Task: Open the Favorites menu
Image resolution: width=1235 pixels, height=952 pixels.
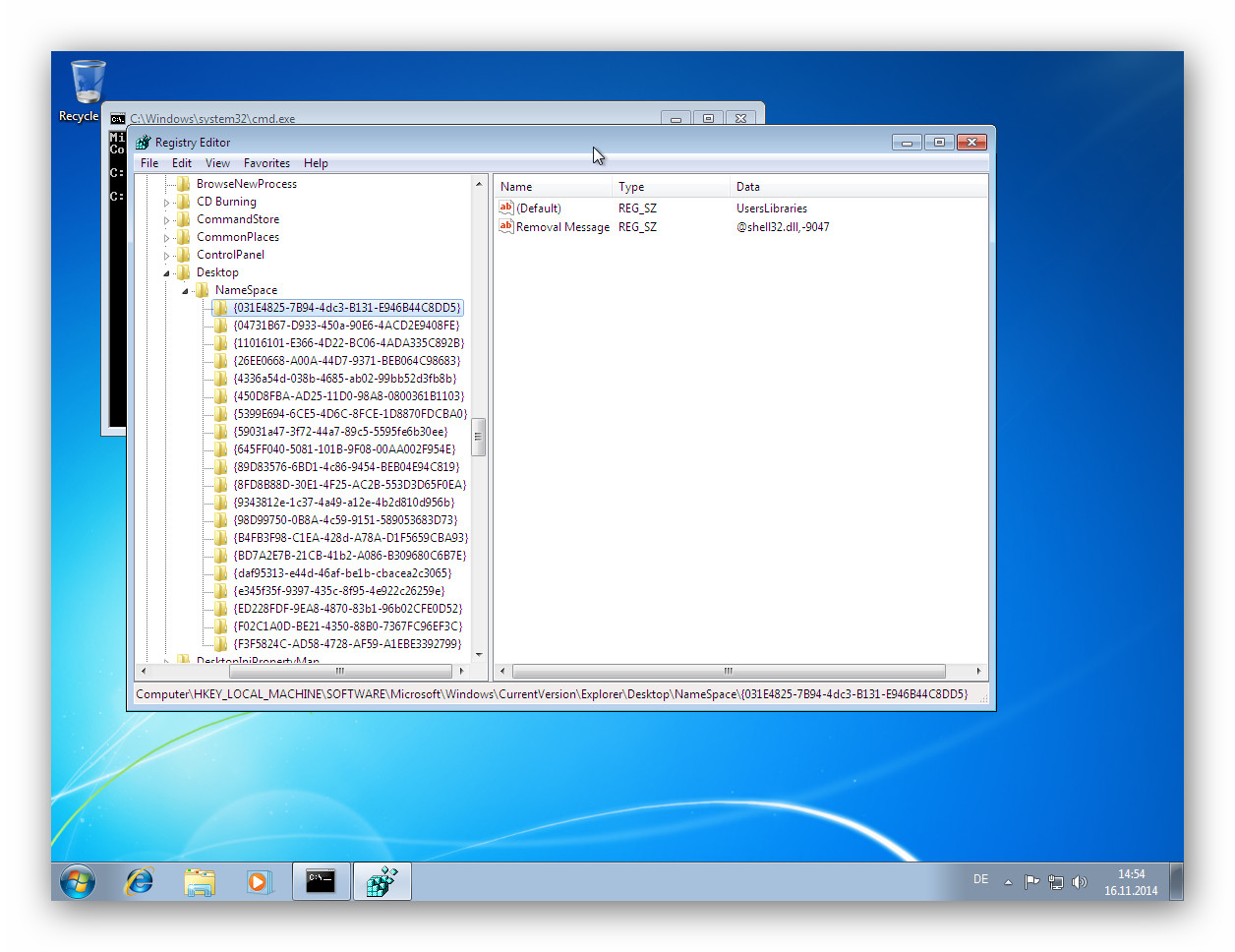Action: 266,163
